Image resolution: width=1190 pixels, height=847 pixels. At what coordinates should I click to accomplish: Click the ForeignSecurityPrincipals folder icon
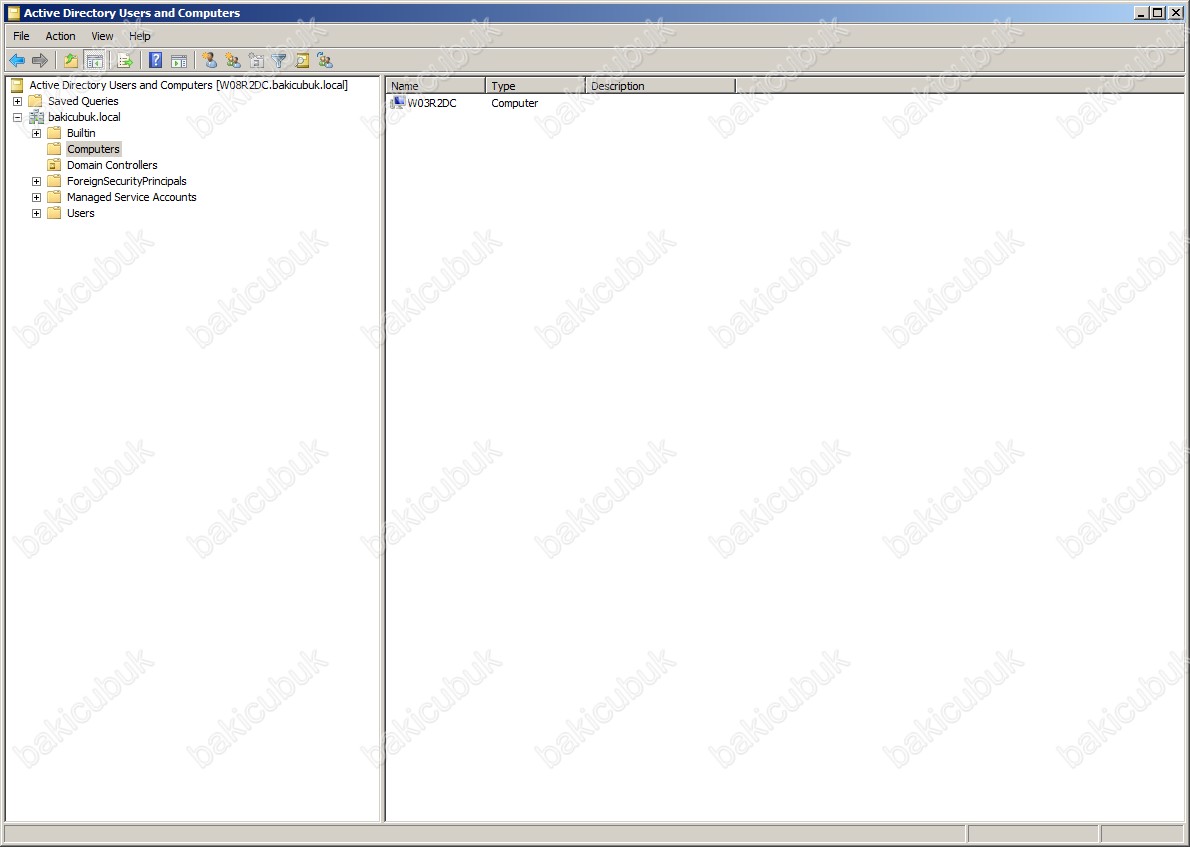pyautogui.click(x=54, y=181)
